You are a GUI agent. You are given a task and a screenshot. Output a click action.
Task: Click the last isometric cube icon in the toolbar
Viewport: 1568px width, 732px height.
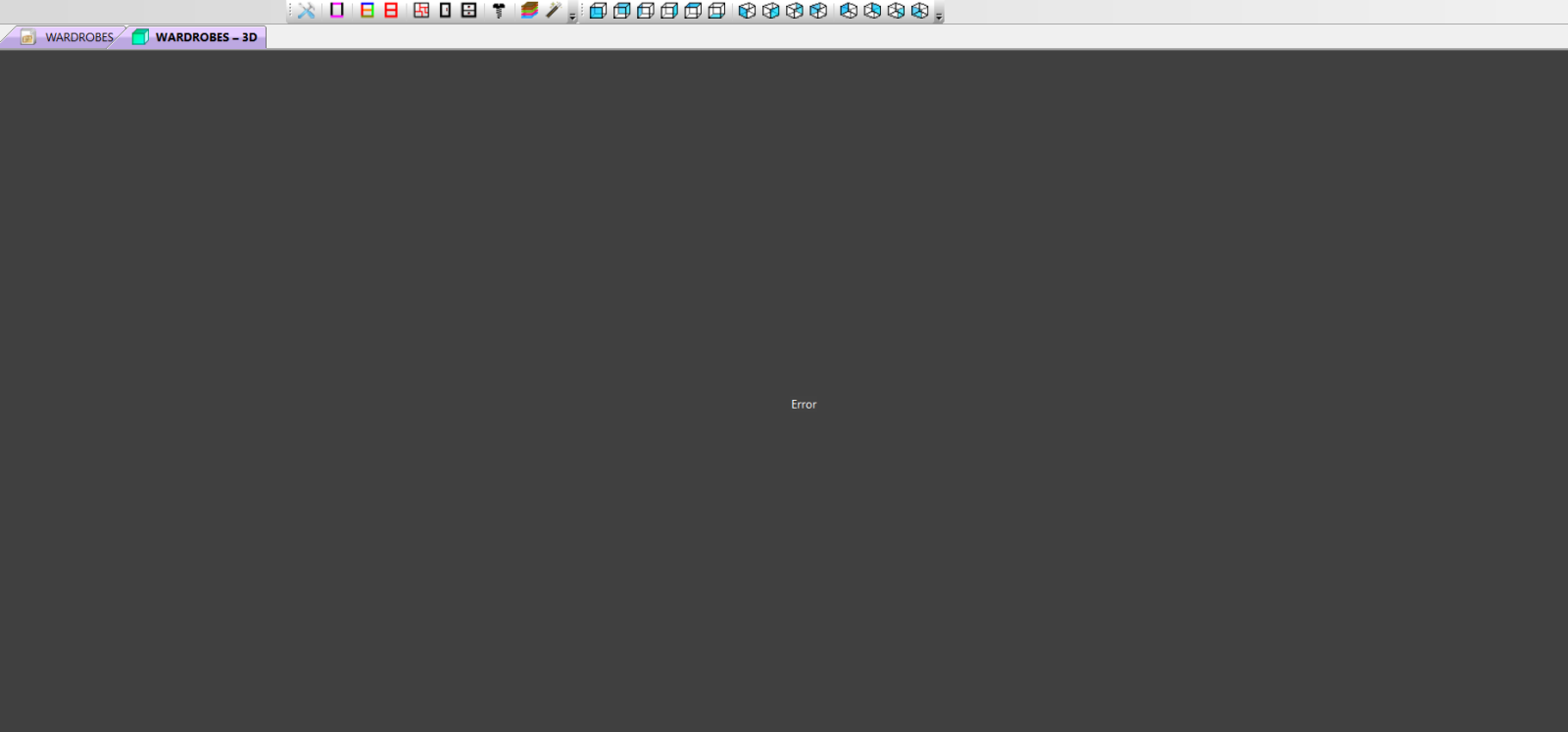(919, 11)
